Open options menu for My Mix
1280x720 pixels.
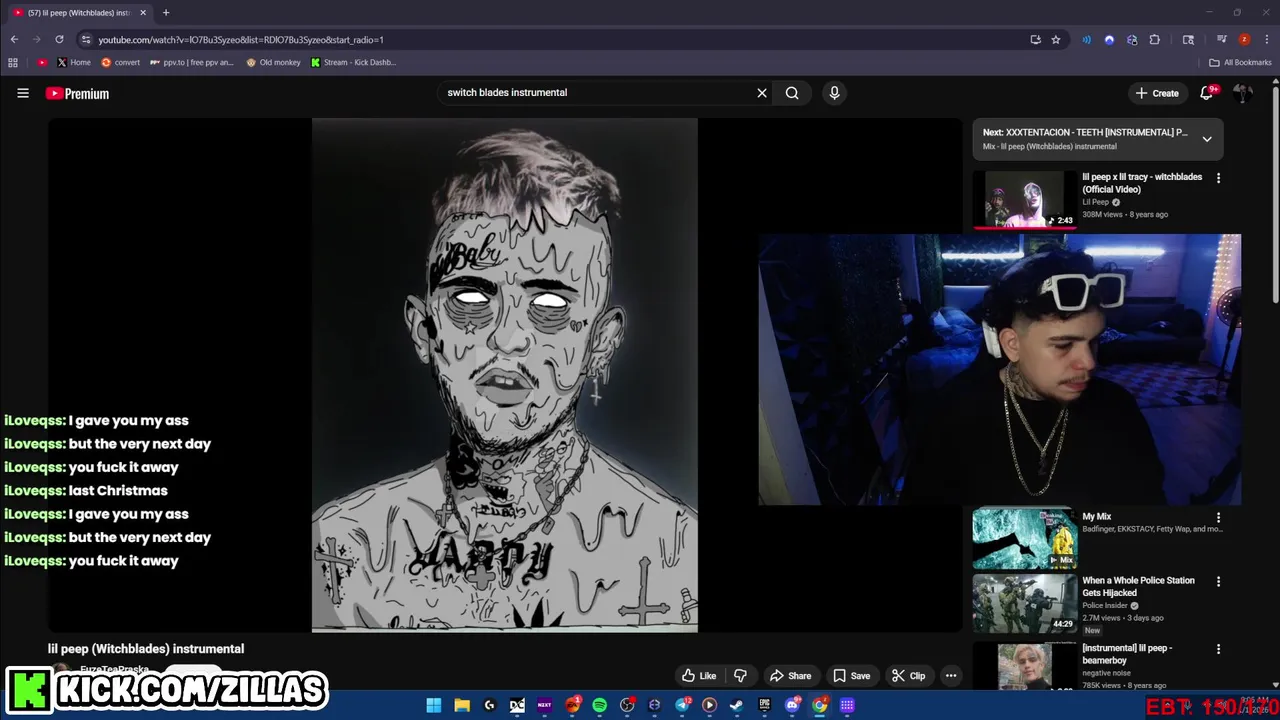click(1218, 518)
